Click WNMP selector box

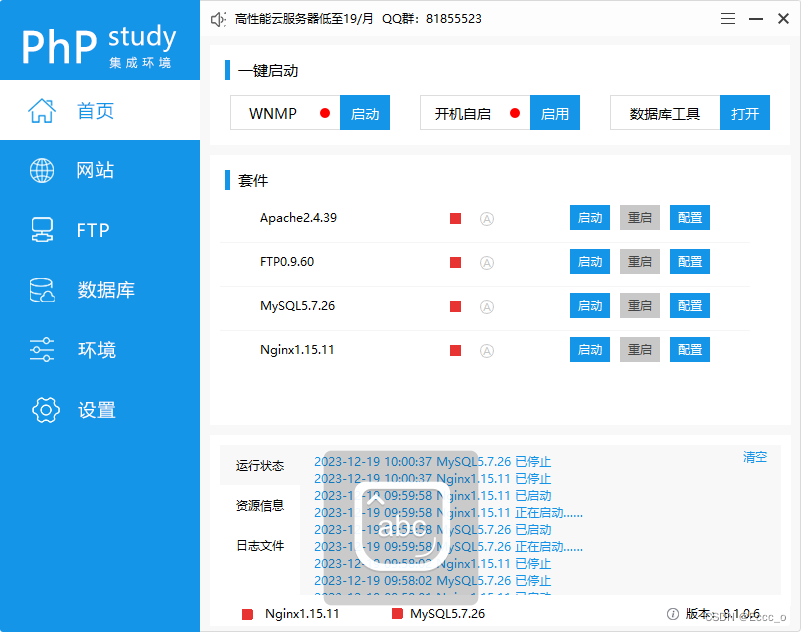[285, 113]
